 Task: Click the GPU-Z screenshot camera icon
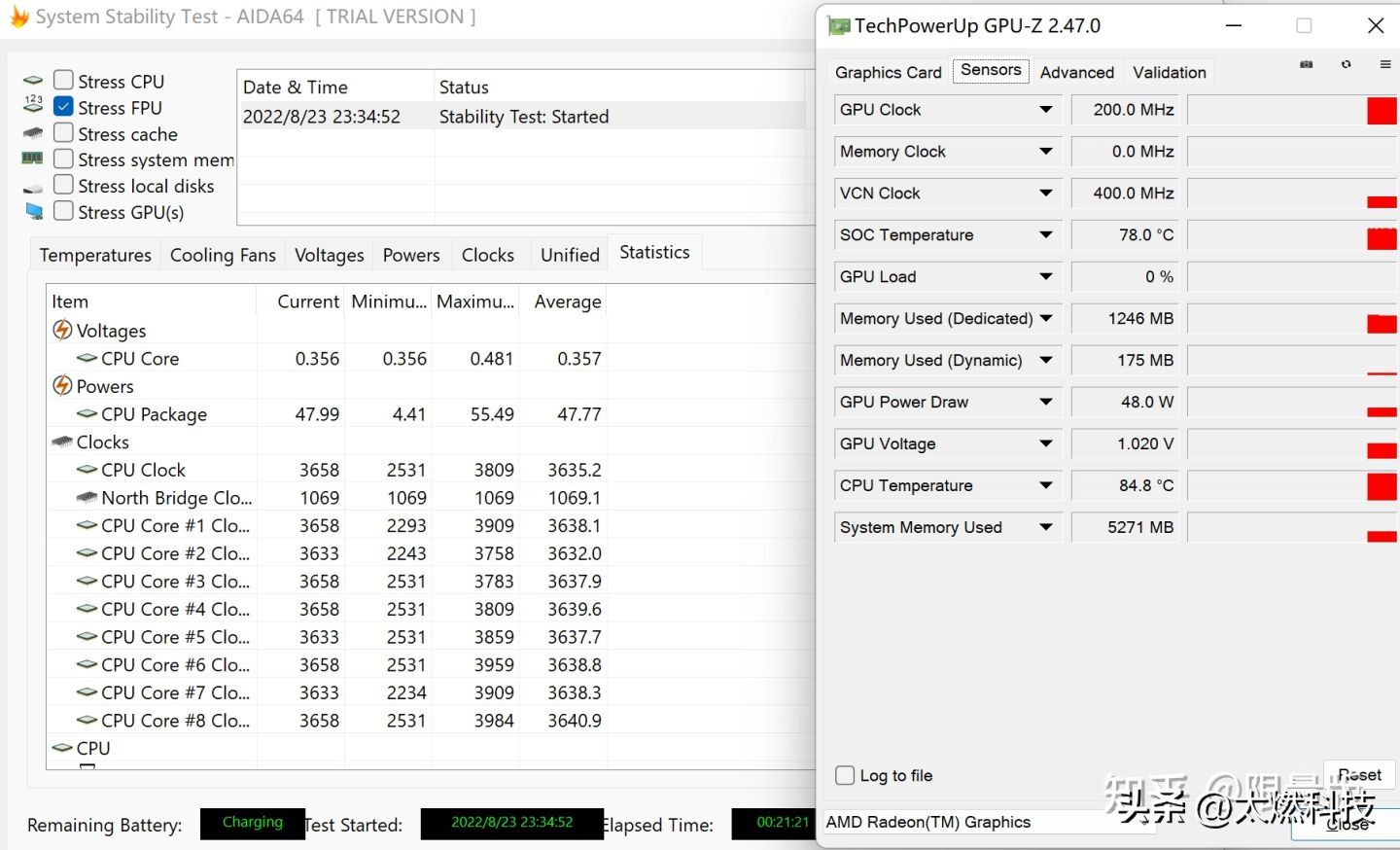(x=1306, y=64)
